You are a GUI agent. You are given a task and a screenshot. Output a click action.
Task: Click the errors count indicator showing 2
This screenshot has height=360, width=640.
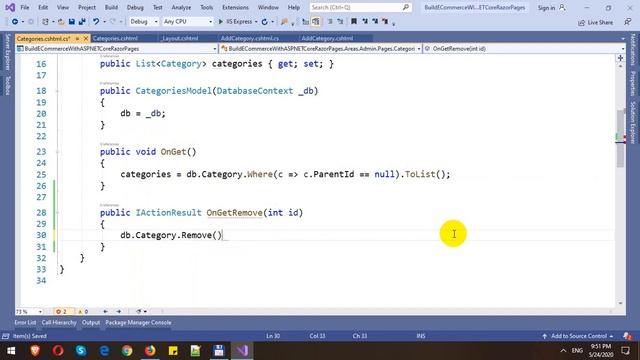coord(62,311)
